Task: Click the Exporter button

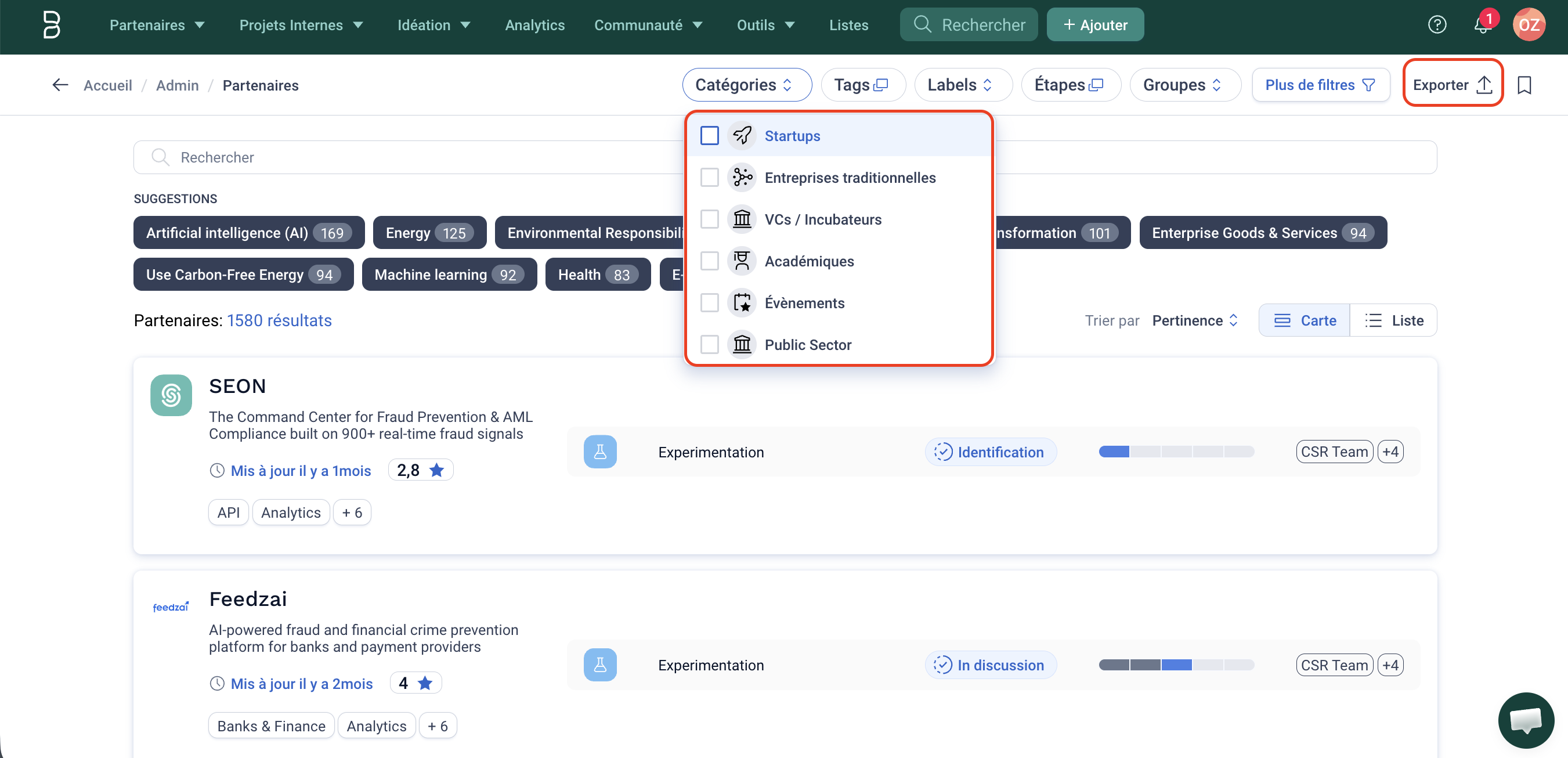Action: click(x=1453, y=85)
